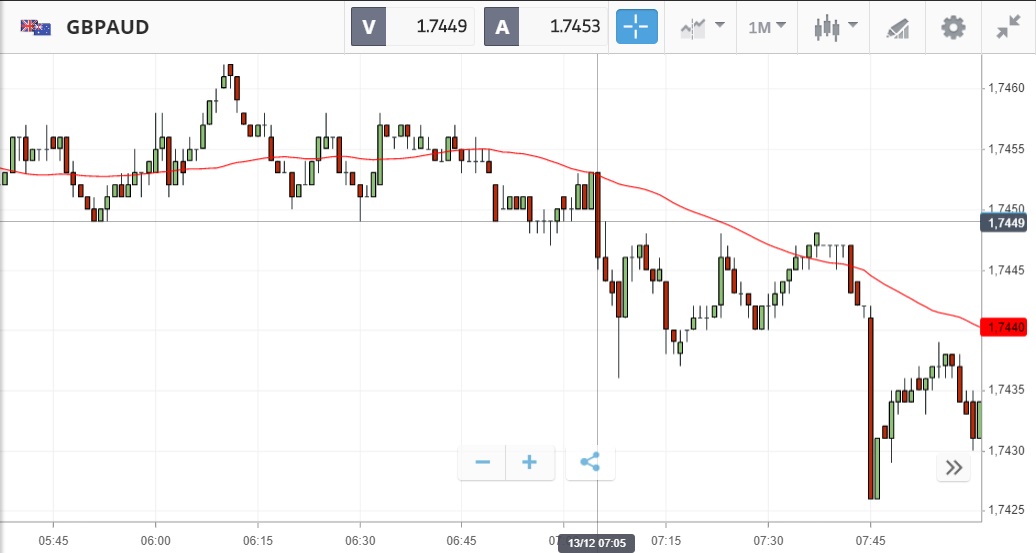This screenshot has height=553, width=1036.
Task: Select the drawing tools pencil icon
Action: tap(897, 28)
